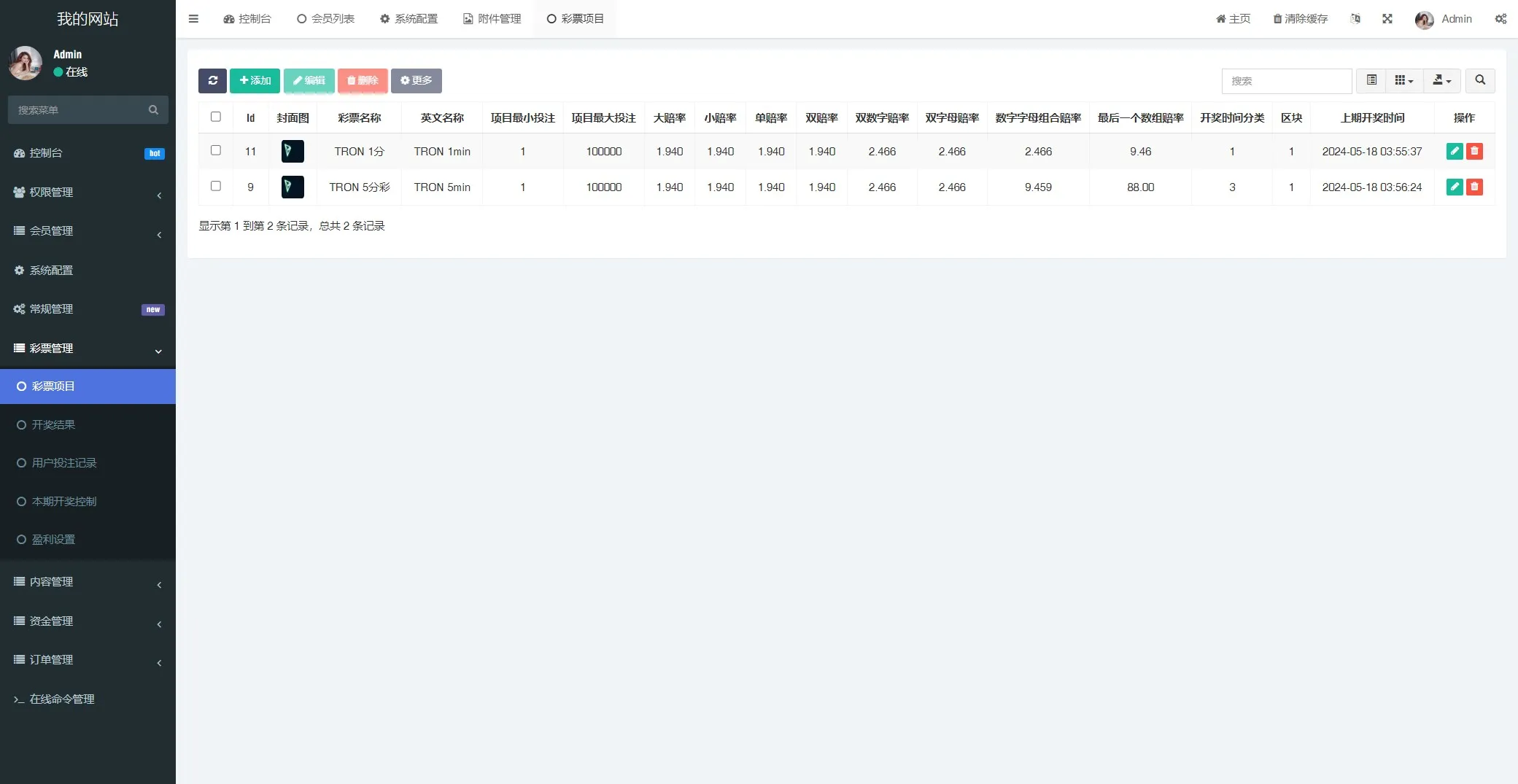Open the settings gears icon at top right
Viewport: 1518px width, 784px height.
[1500, 19]
